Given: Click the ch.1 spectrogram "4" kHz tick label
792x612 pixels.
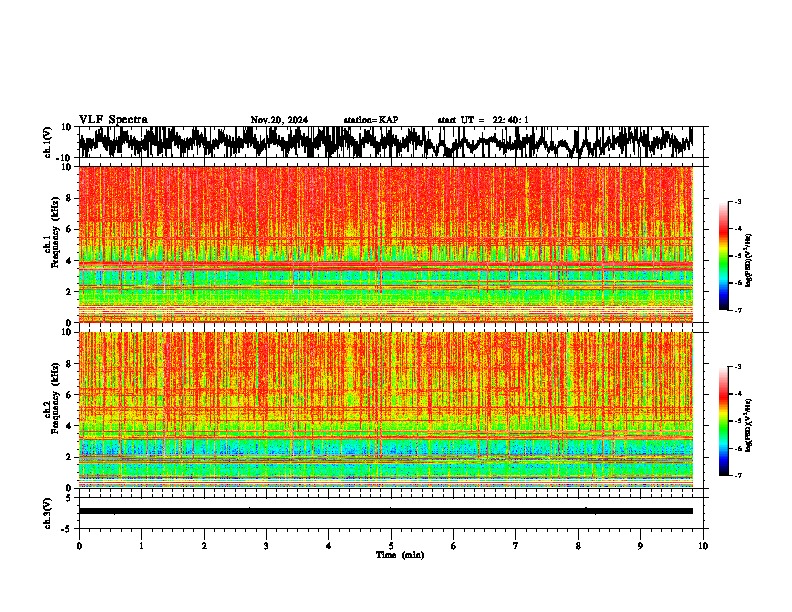Looking at the screenshot, I should coord(69,261).
